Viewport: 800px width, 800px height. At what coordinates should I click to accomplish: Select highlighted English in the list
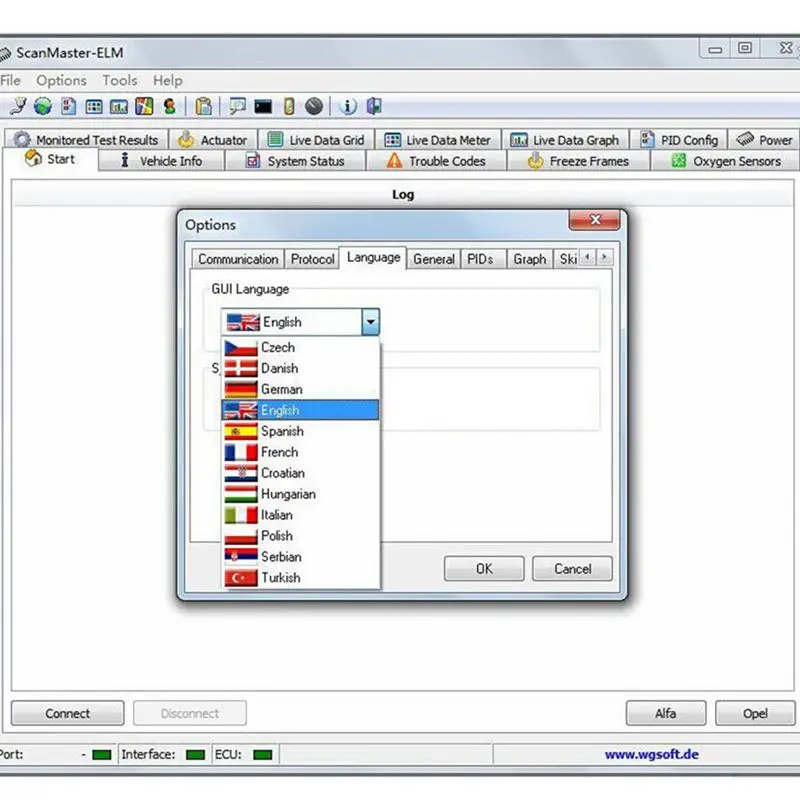click(301, 410)
